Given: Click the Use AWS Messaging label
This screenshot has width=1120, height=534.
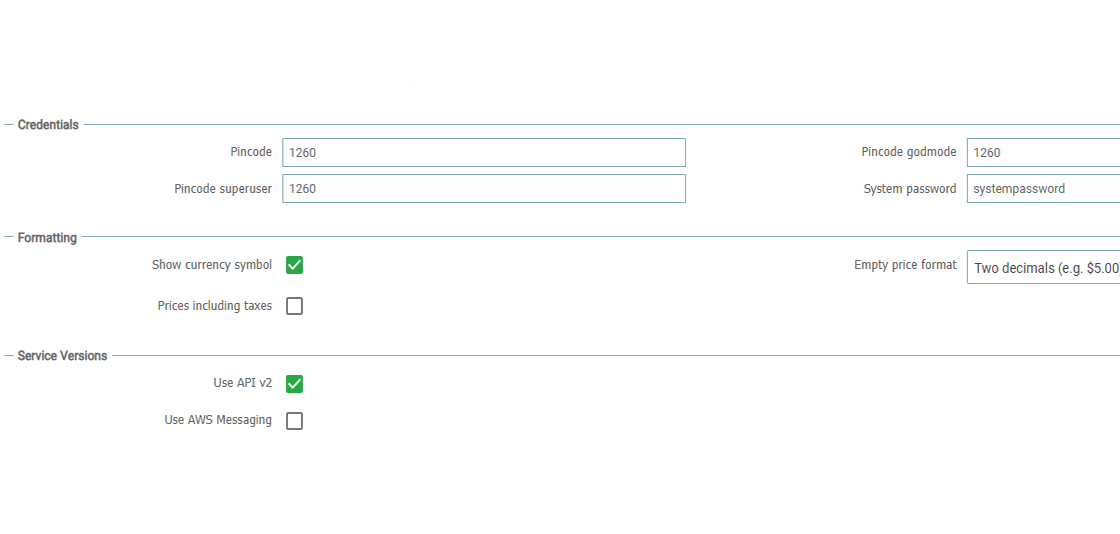Looking at the screenshot, I should pyautogui.click(x=218, y=420).
